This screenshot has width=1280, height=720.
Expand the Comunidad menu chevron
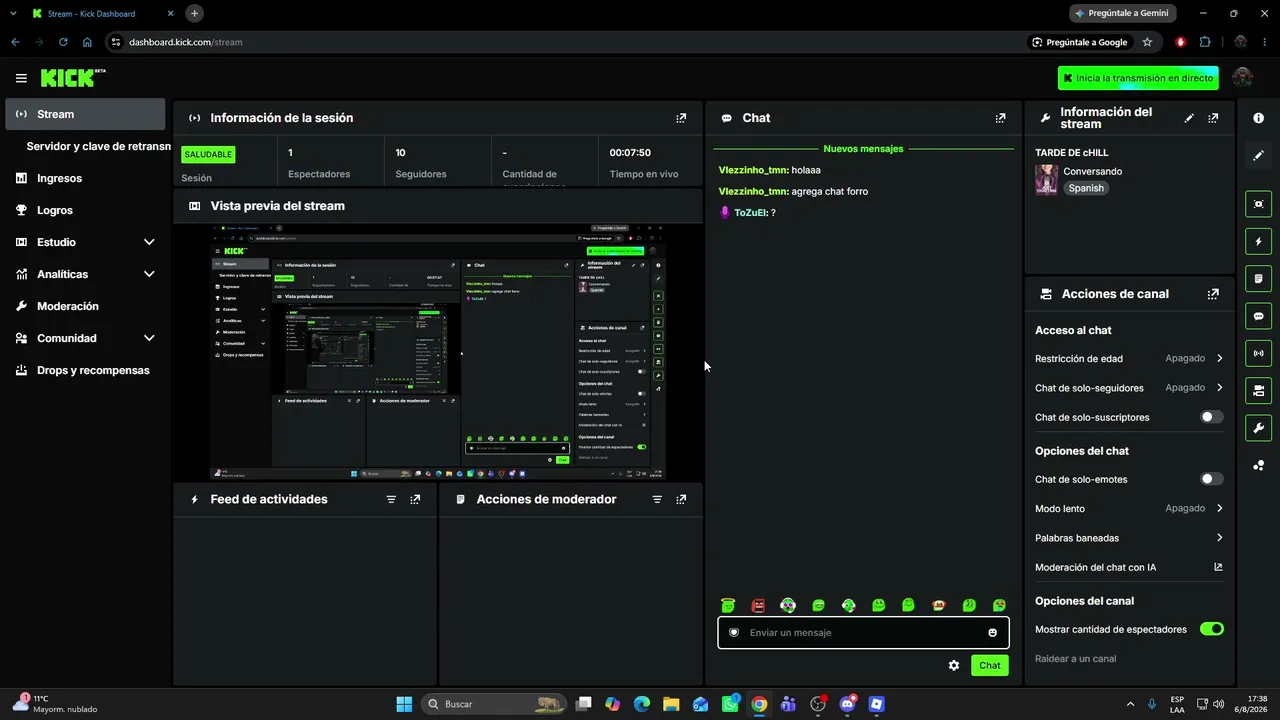(149, 338)
